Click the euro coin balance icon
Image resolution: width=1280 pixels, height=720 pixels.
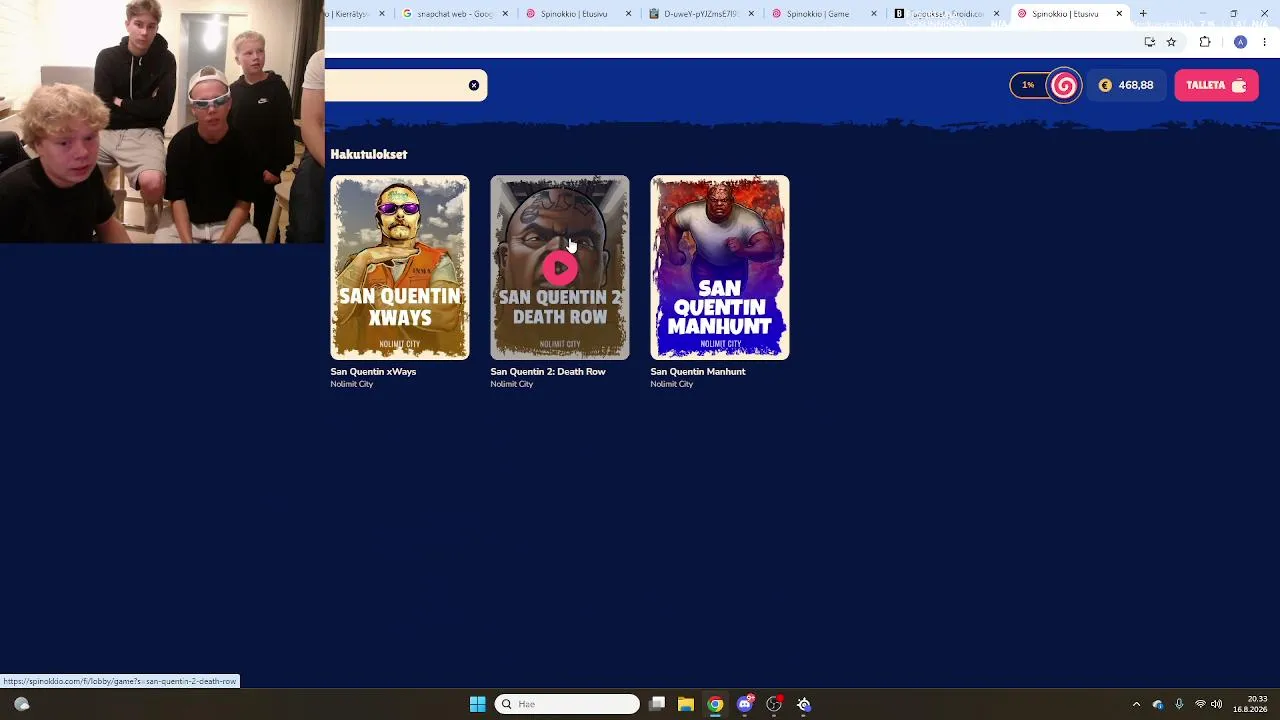click(1105, 85)
